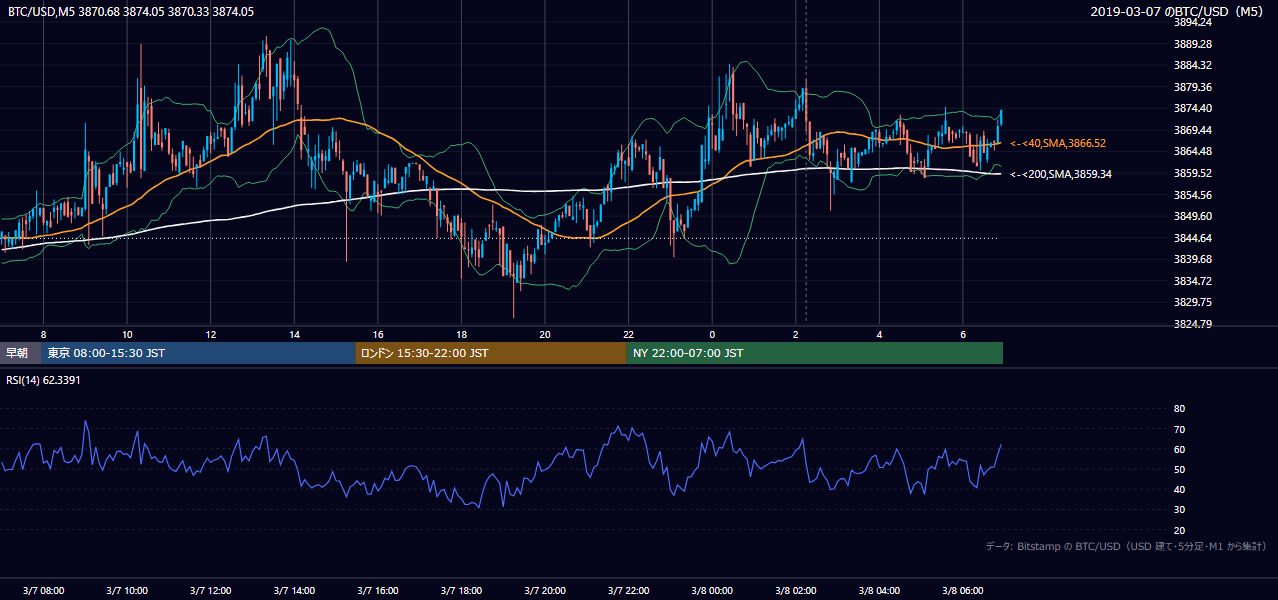Image resolution: width=1278 pixels, height=600 pixels.
Task: Click hour label 16 under price chart
Action: [378, 334]
